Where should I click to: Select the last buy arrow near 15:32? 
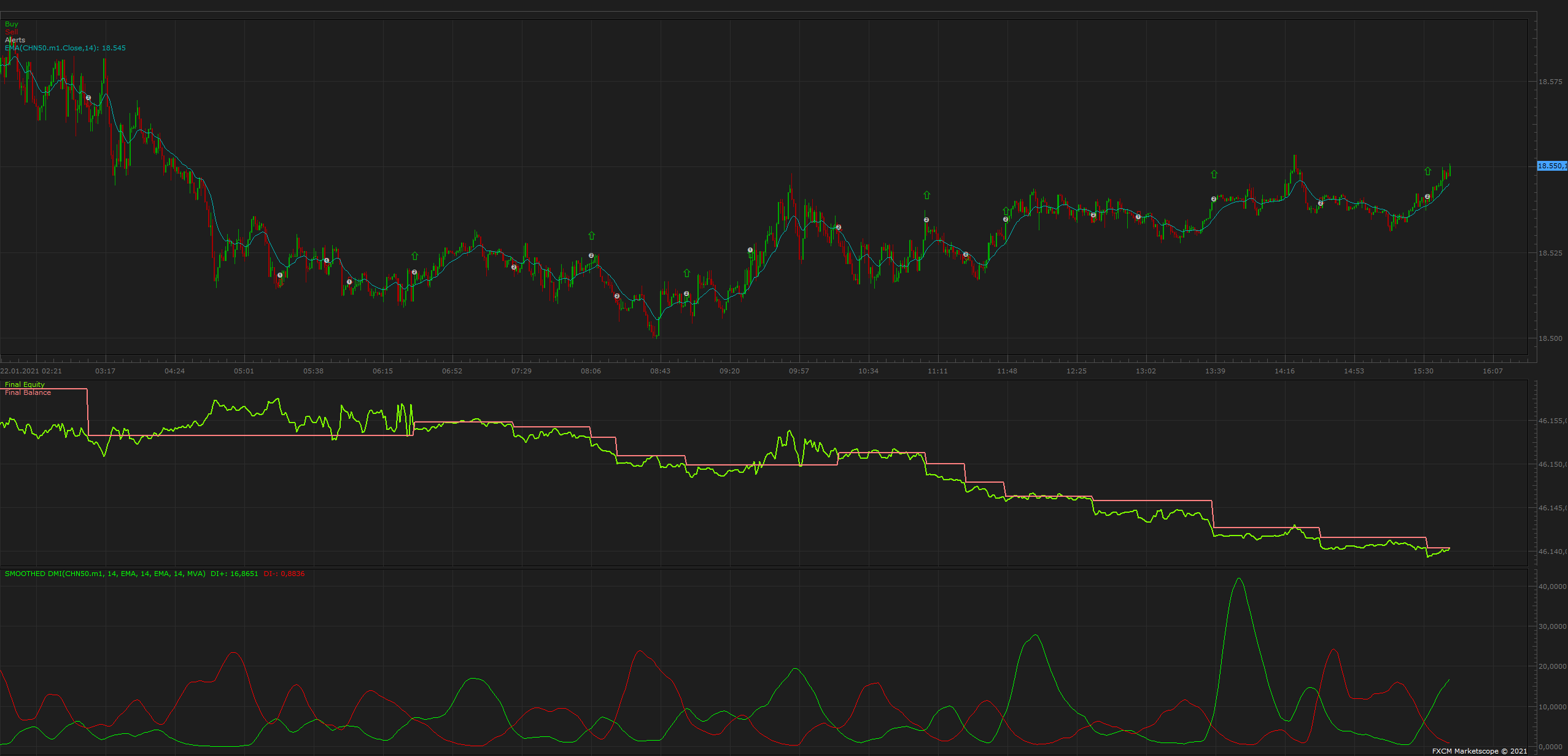pos(1427,171)
